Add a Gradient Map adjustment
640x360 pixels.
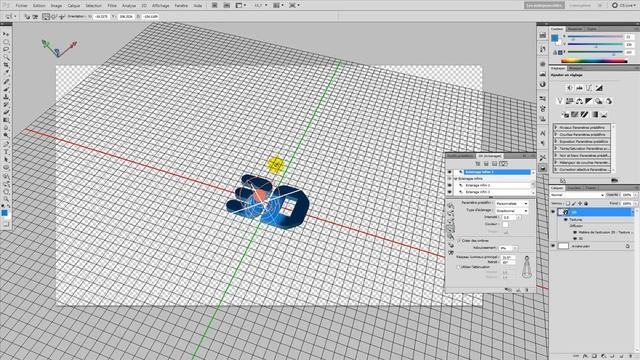pos(594,115)
